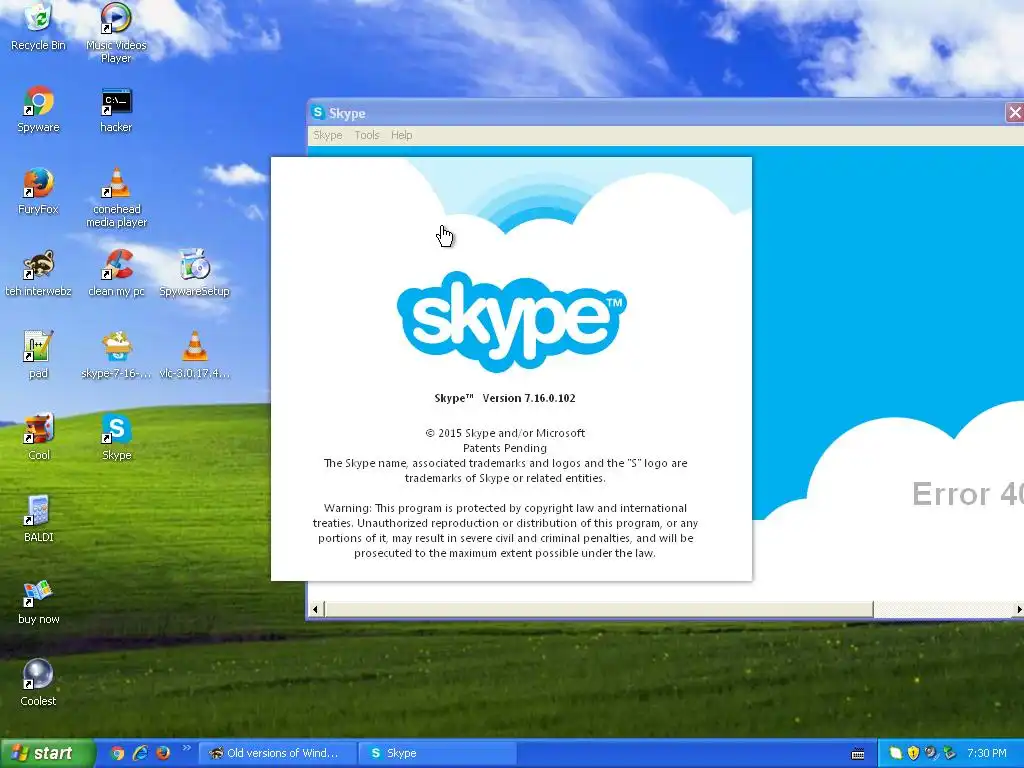Screen dimensions: 1024x768
Task: Click the Start button
Action: 47,753
